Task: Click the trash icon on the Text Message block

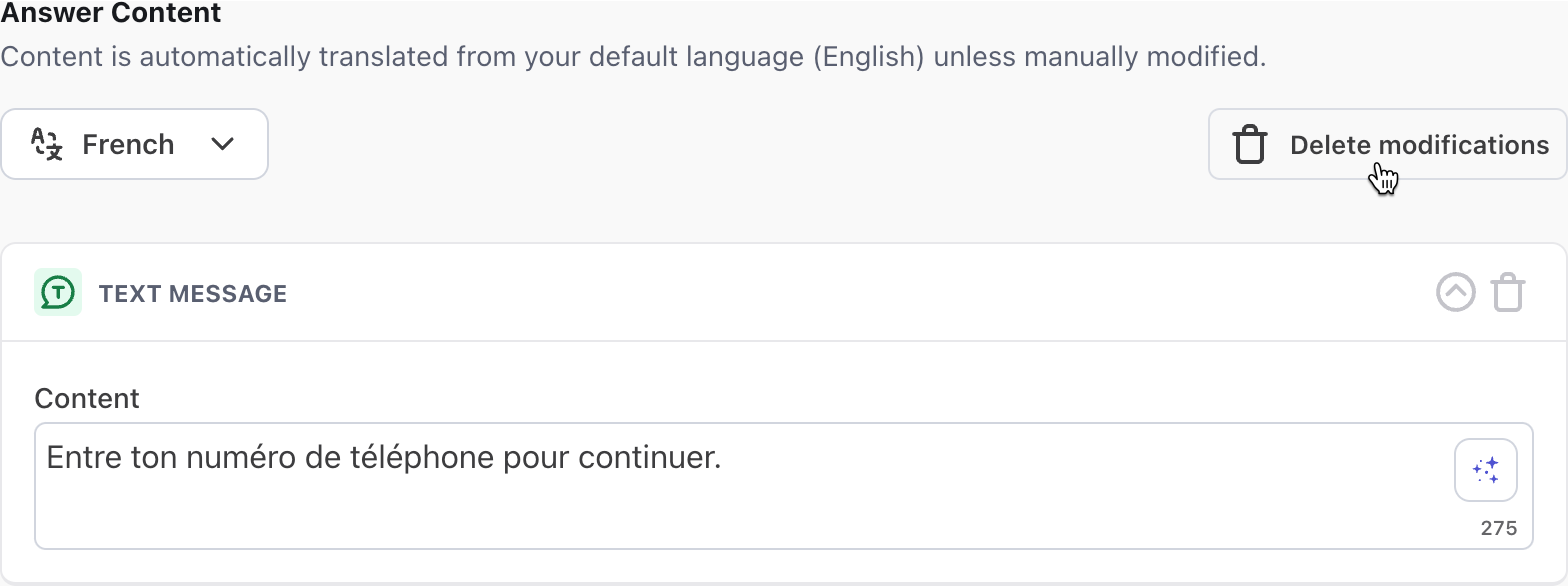Action: [1509, 292]
